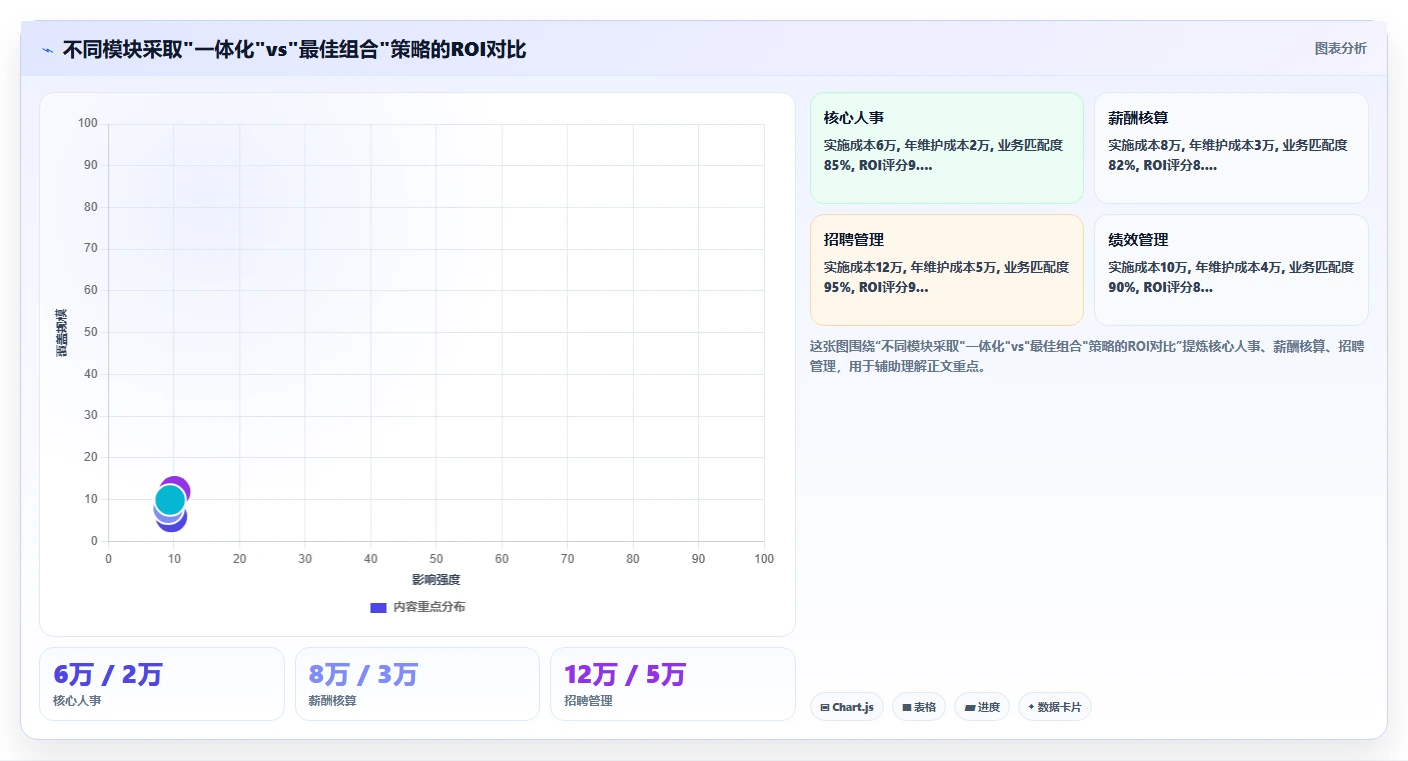The image size is (1408, 761).
Task: Click the 6万 / 2万 stat card
Action: pos(162,684)
